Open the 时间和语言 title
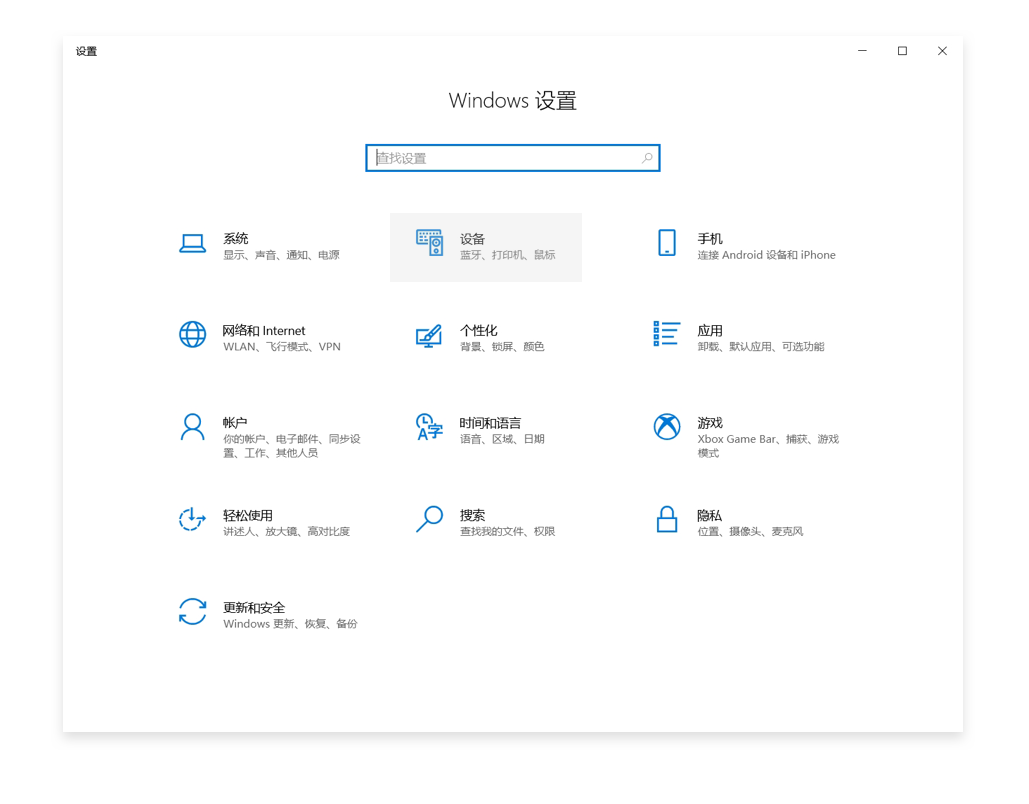 (x=490, y=423)
